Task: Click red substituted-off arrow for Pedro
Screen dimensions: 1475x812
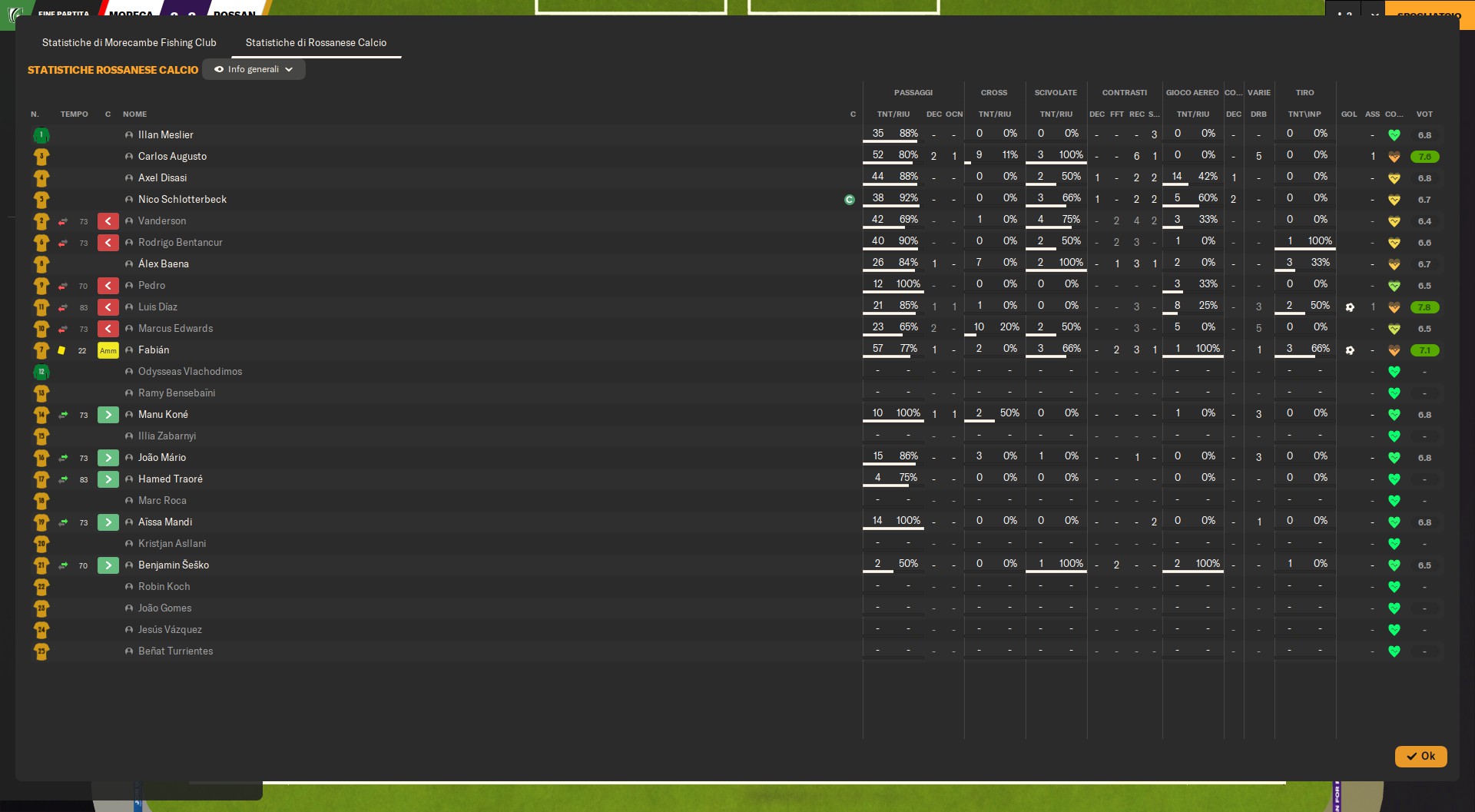Action: click(108, 286)
